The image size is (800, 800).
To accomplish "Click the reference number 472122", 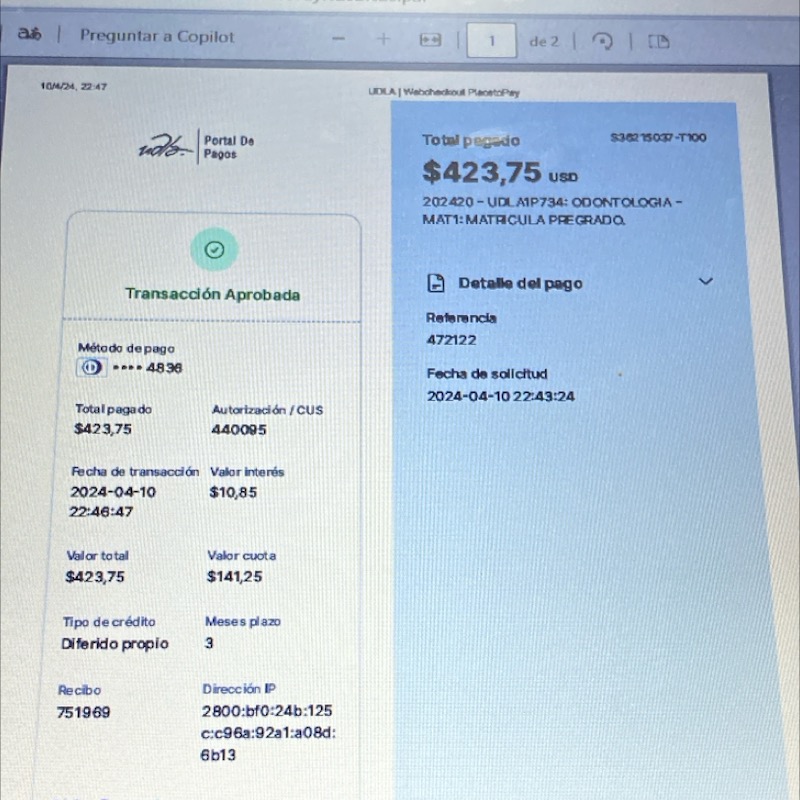I will [451, 340].
